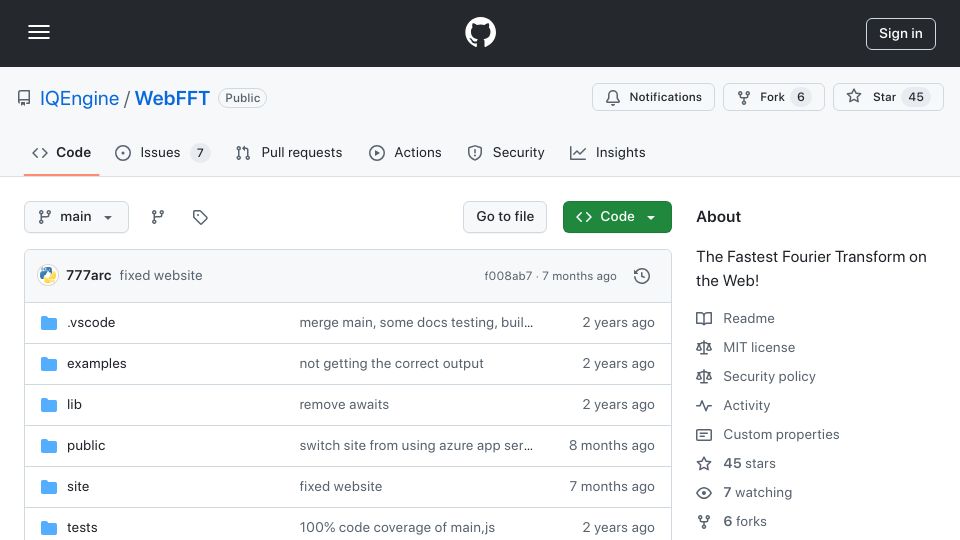The width and height of the screenshot is (960, 540).
Task: Open 'fixed website' commit in site row
Action: coord(340,487)
